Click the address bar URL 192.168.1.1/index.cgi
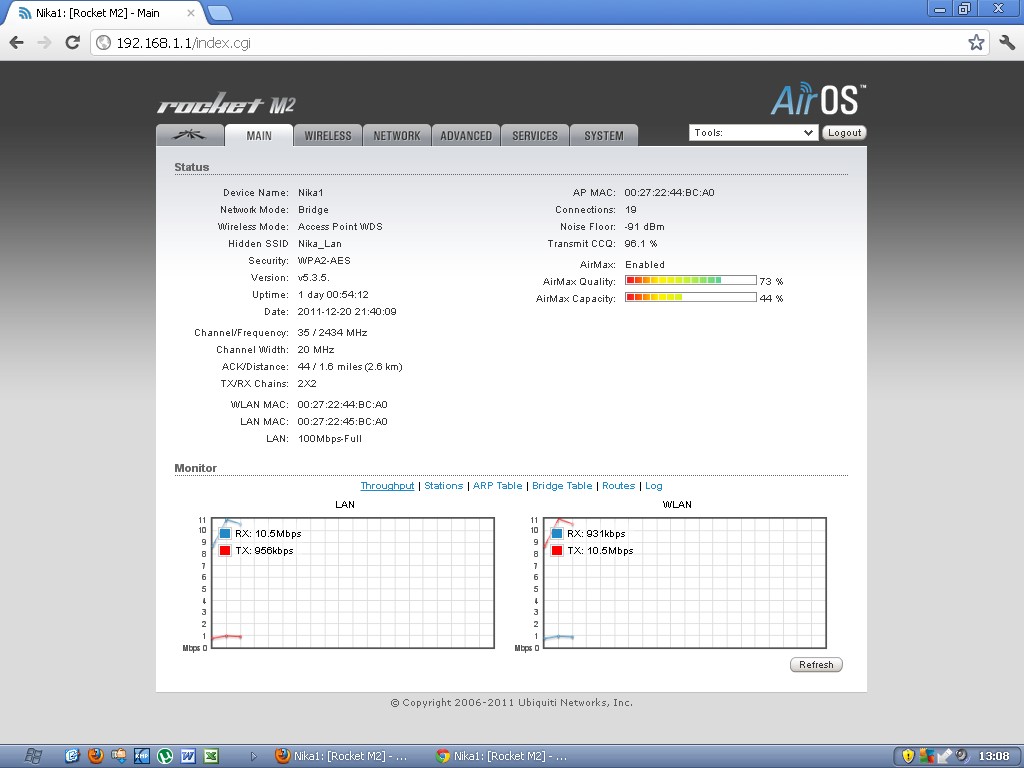 tap(184, 43)
